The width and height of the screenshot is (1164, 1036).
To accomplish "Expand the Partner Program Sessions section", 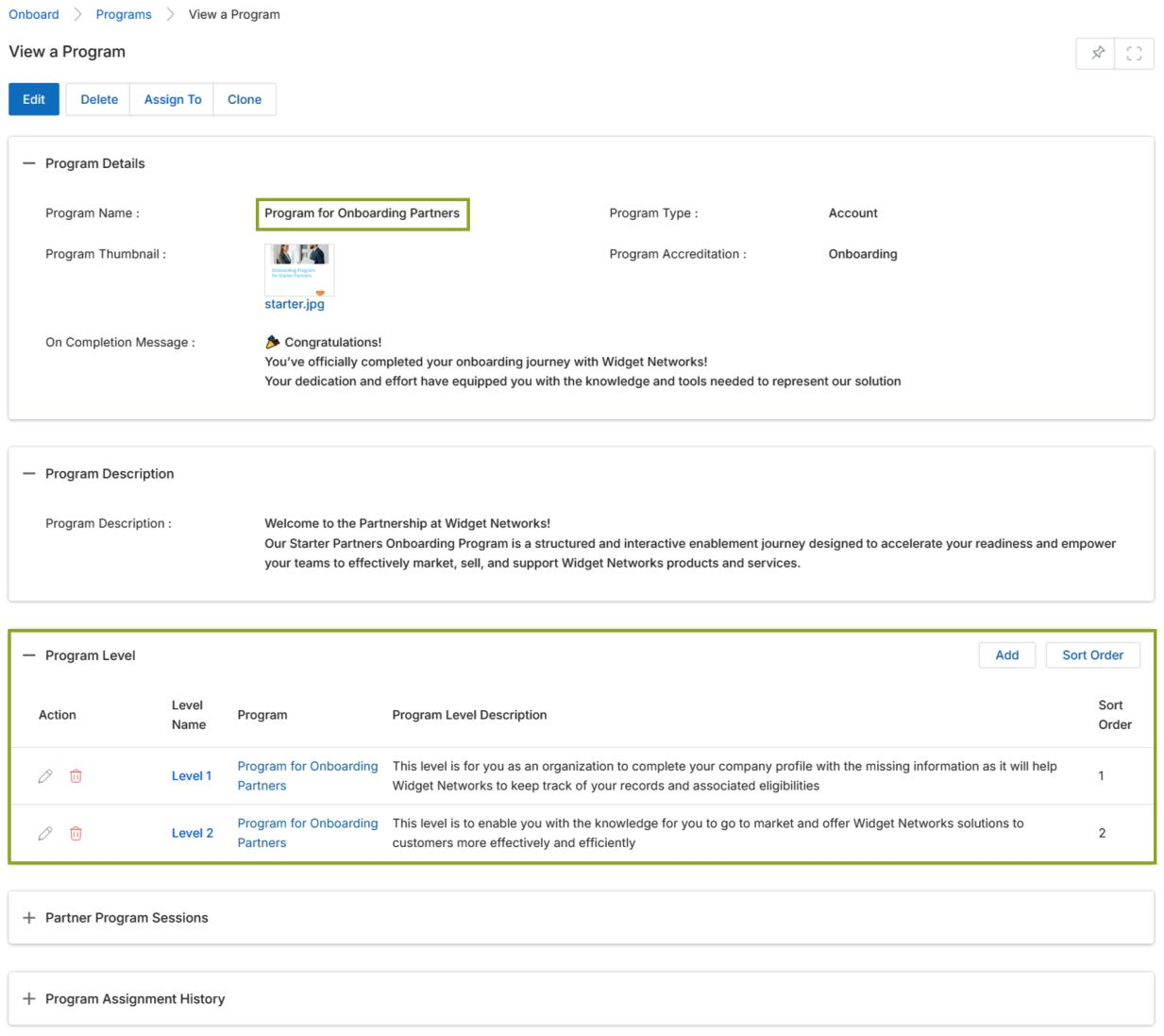I will 28,918.
